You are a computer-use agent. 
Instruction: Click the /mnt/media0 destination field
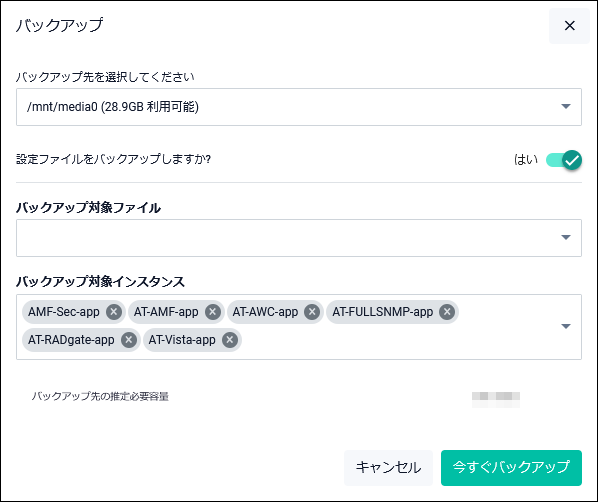tap(299, 107)
